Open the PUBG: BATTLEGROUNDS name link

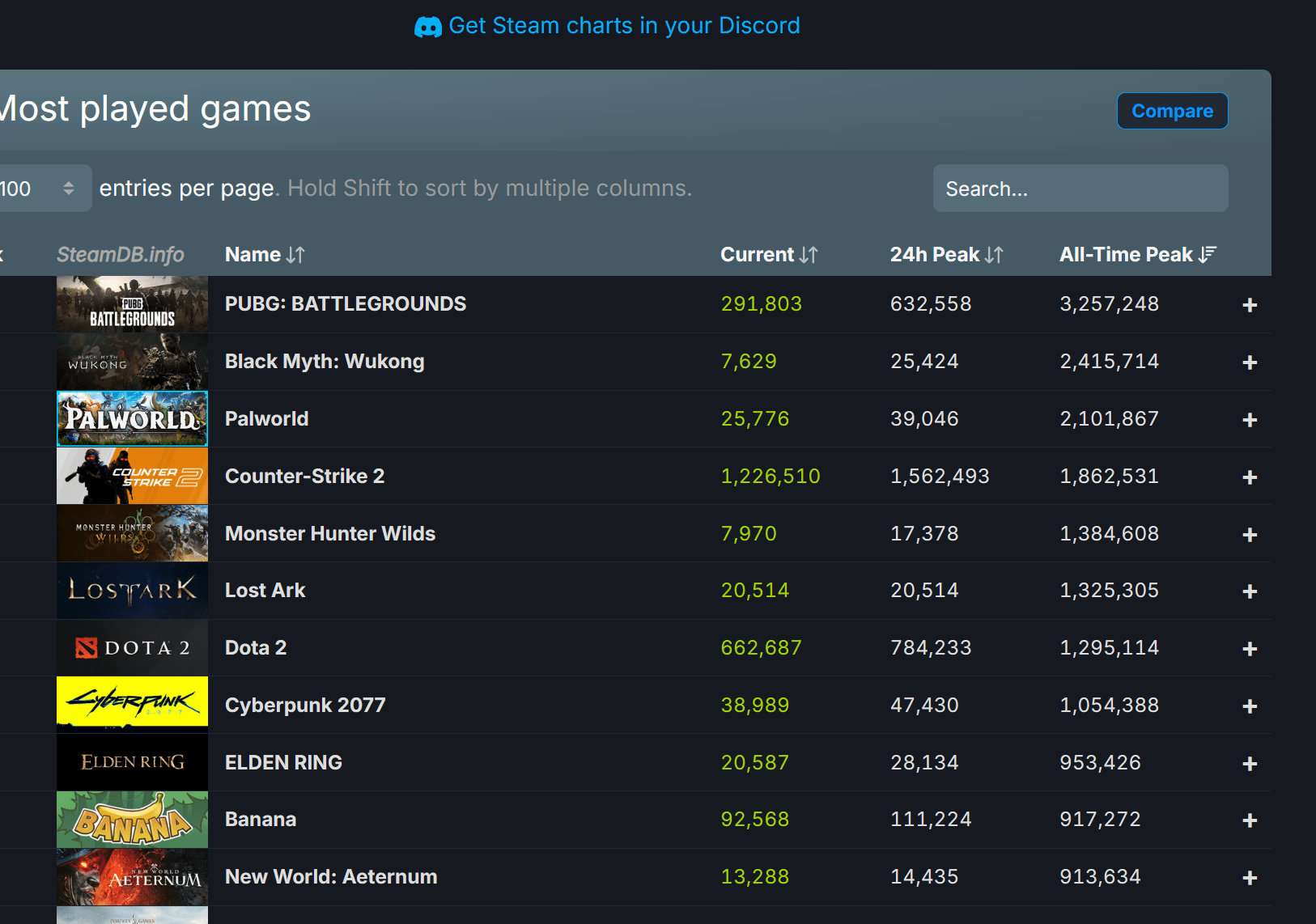346,304
